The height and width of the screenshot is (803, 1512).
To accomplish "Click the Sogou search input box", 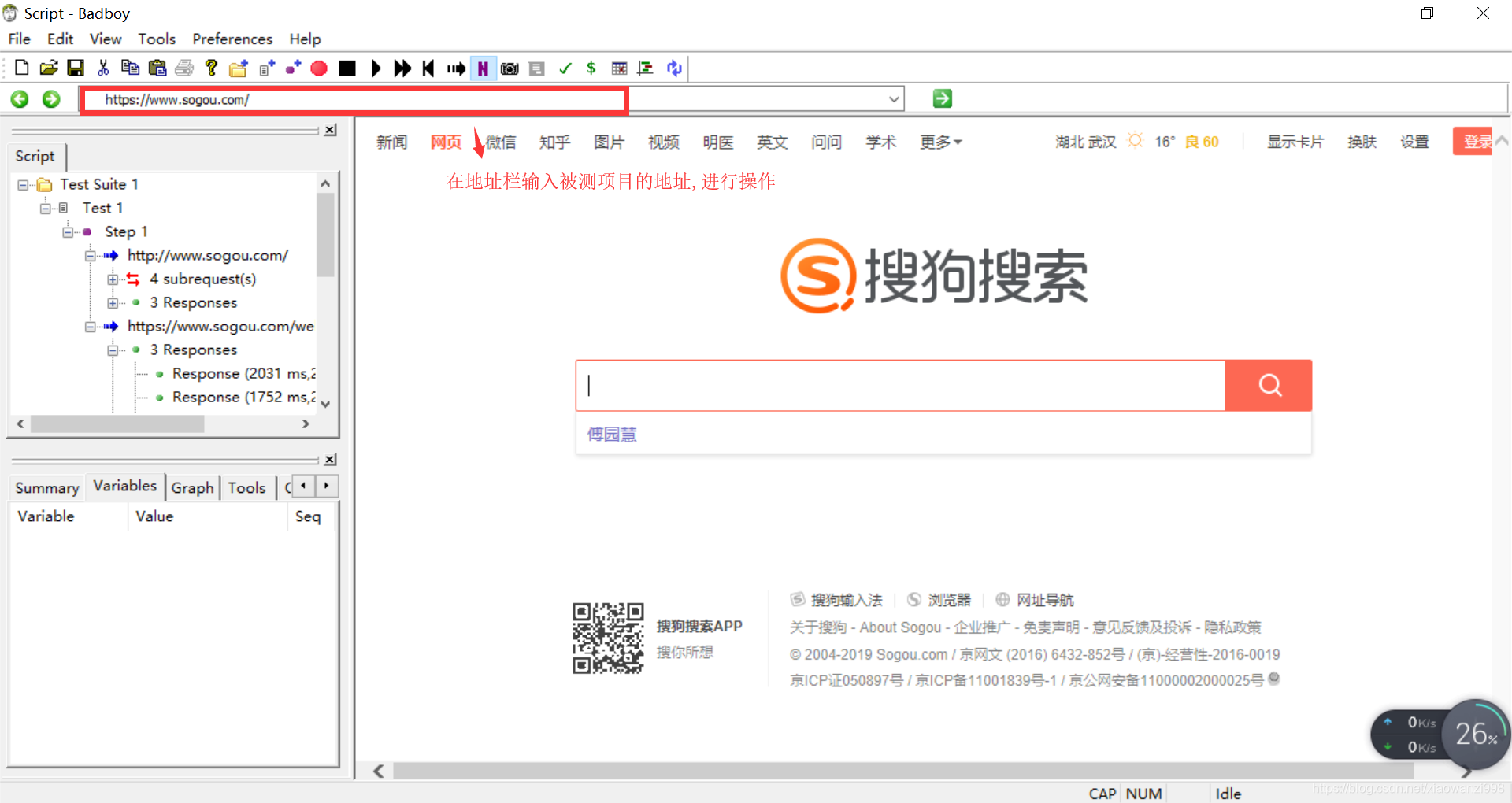I will [x=900, y=385].
